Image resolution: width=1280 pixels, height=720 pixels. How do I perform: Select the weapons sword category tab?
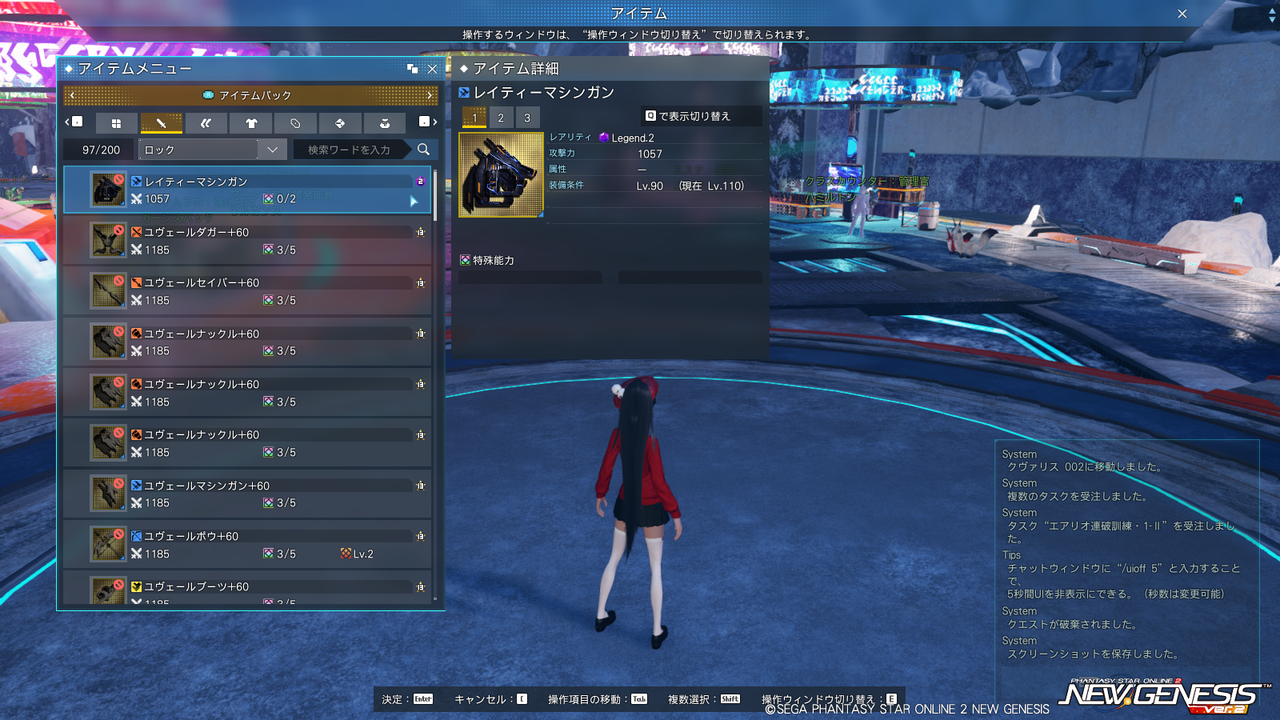pos(161,123)
